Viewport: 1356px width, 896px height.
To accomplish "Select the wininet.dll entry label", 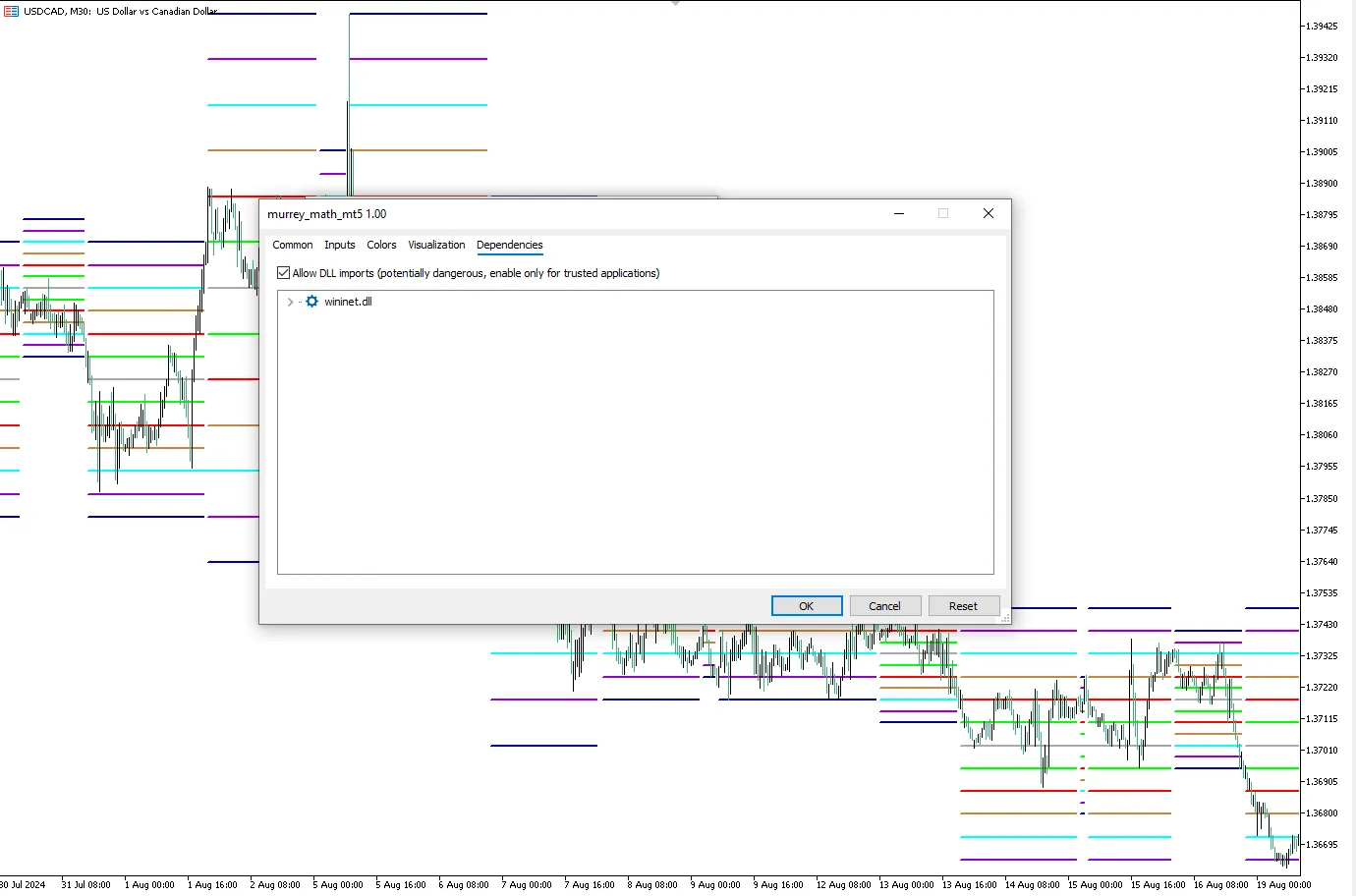I will pyautogui.click(x=348, y=302).
